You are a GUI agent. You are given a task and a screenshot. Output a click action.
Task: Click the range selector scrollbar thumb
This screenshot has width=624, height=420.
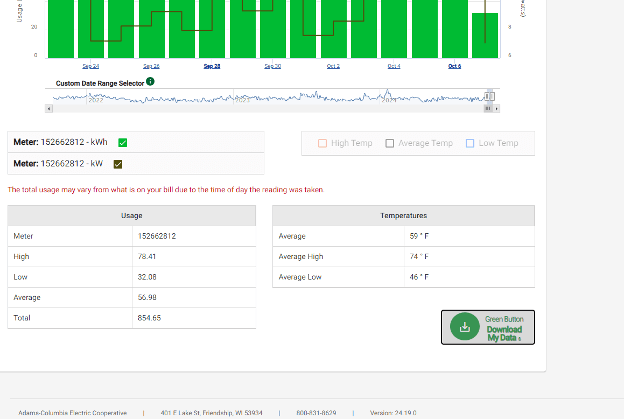point(488,109)
